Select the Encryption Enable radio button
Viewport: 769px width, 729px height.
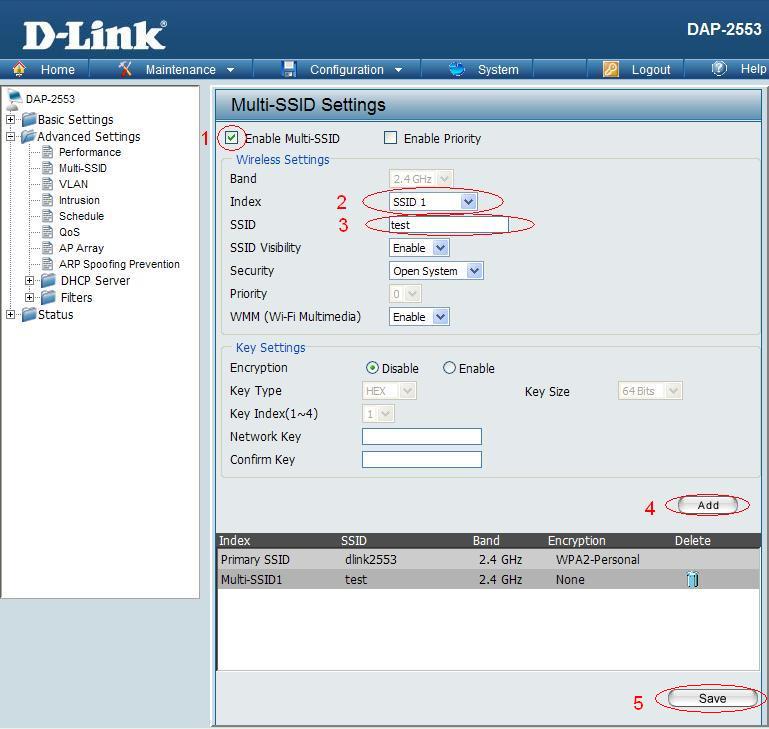(x=449, y=368)
